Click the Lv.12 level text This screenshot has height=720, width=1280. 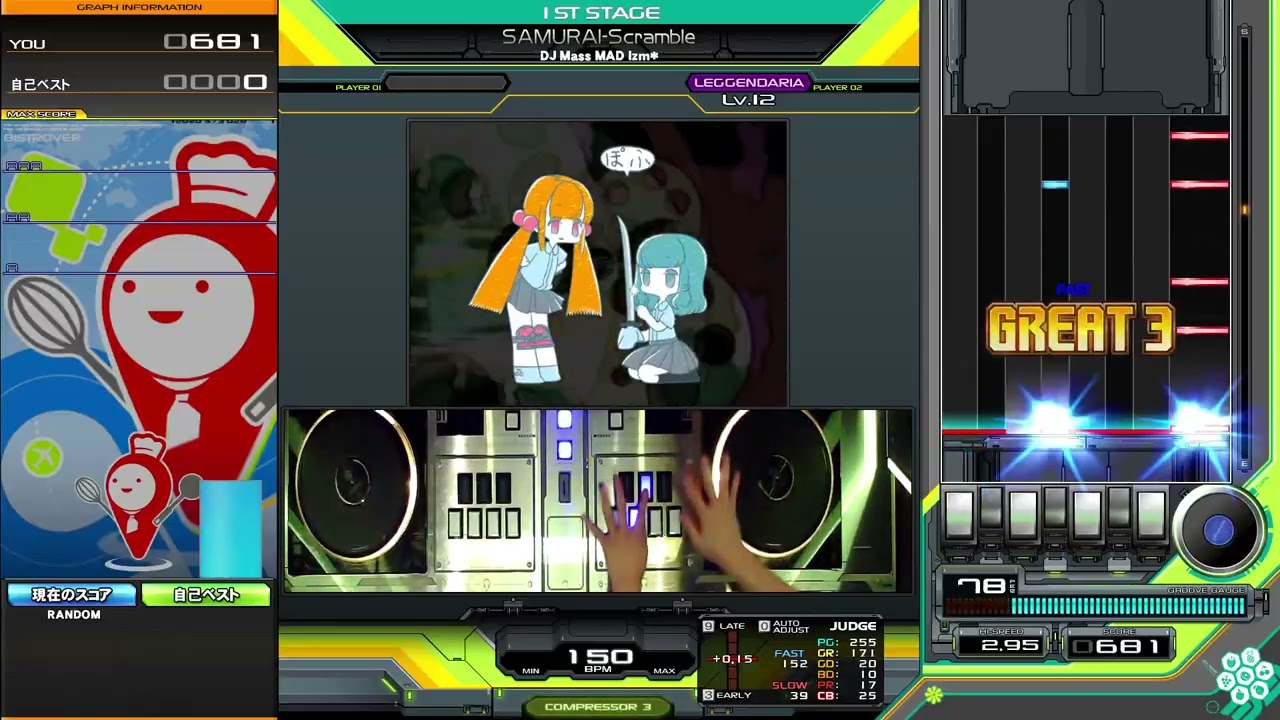click(x=748, y=100)
